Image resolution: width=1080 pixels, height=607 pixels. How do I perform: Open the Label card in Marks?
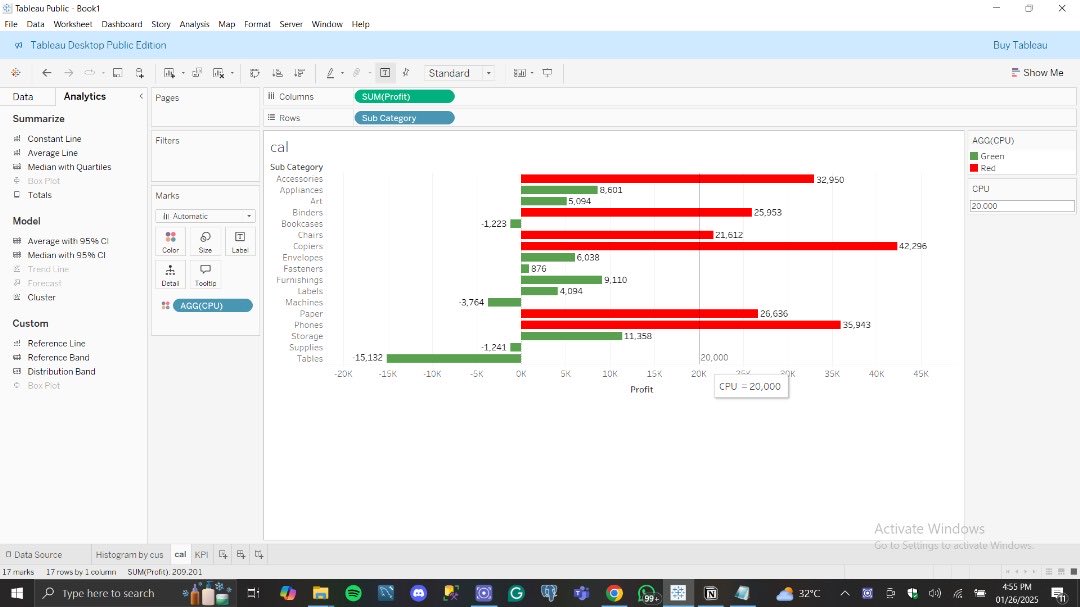click(x=240, y=242)
